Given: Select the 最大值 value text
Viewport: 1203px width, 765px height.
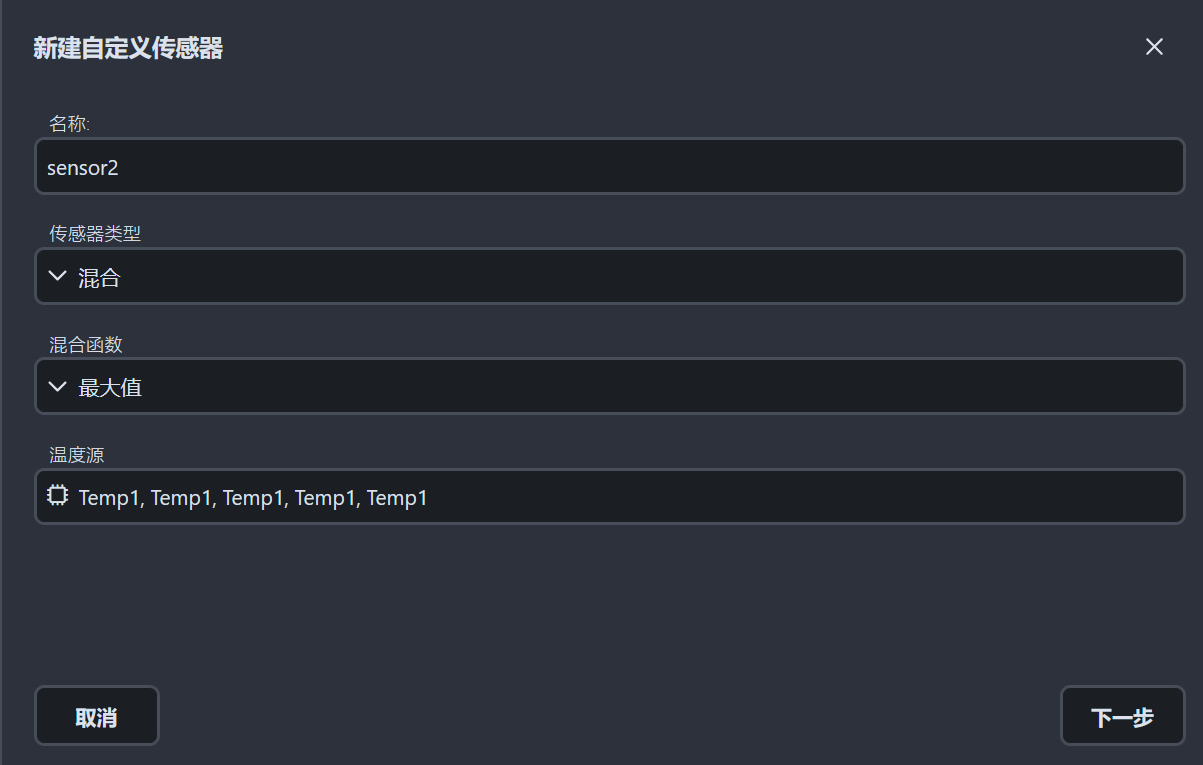Looking at the screenshot, I should click(x=110, y=387).
